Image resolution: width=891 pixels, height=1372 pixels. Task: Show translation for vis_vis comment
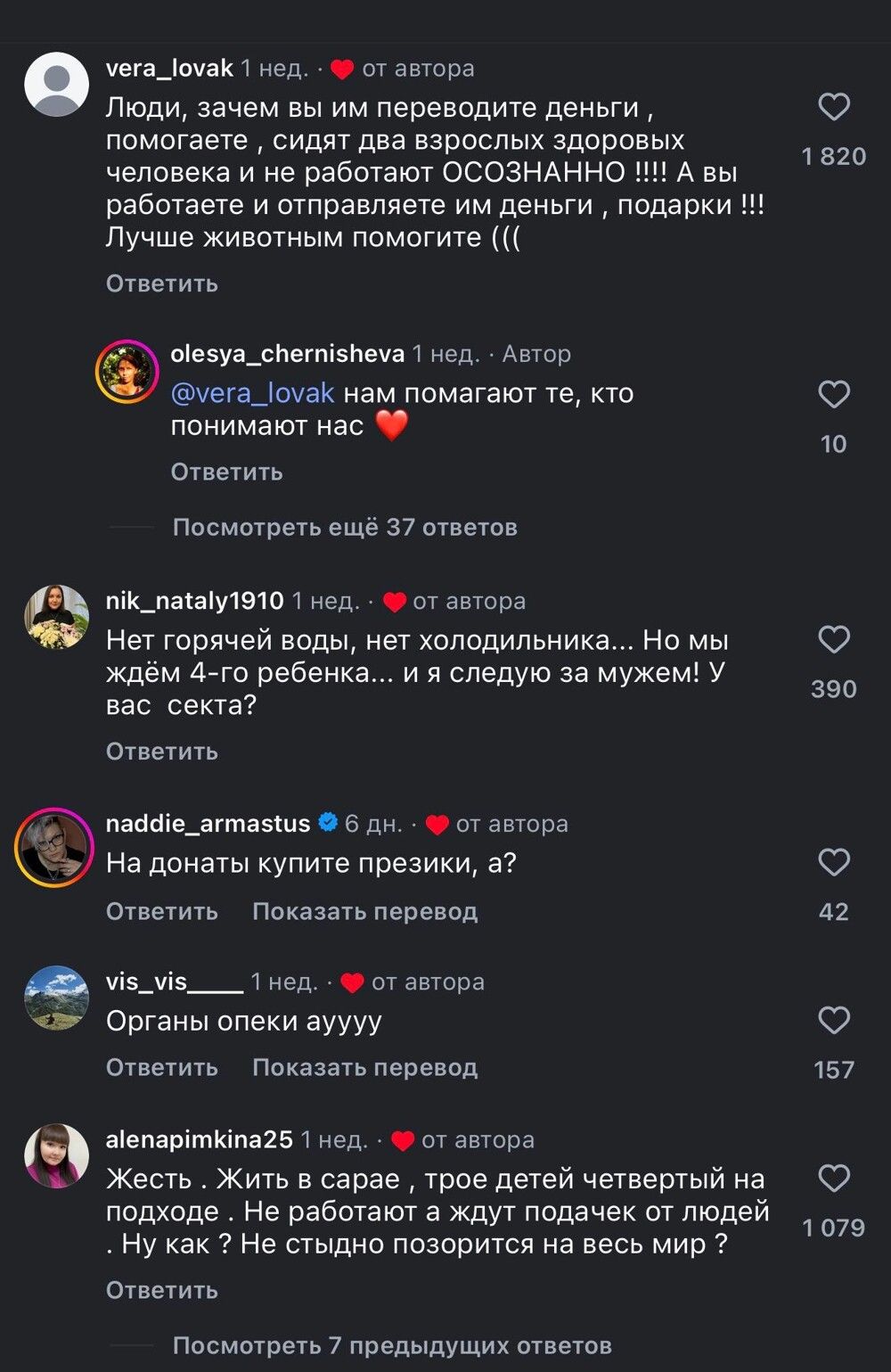364,1067
